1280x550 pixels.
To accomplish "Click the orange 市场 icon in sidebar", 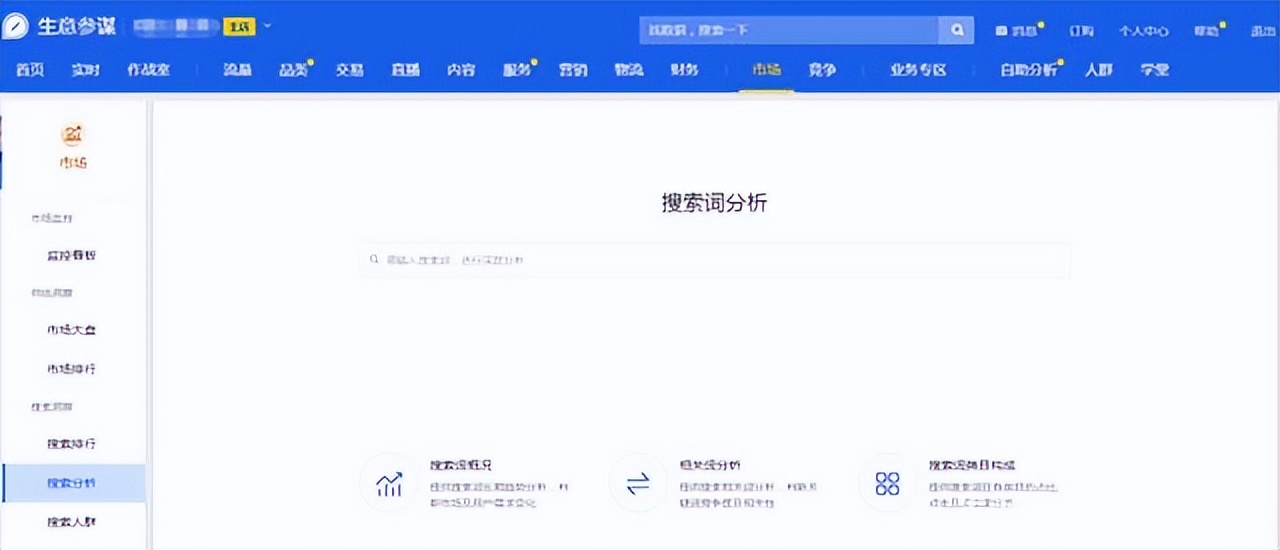I will coord(73,135).
